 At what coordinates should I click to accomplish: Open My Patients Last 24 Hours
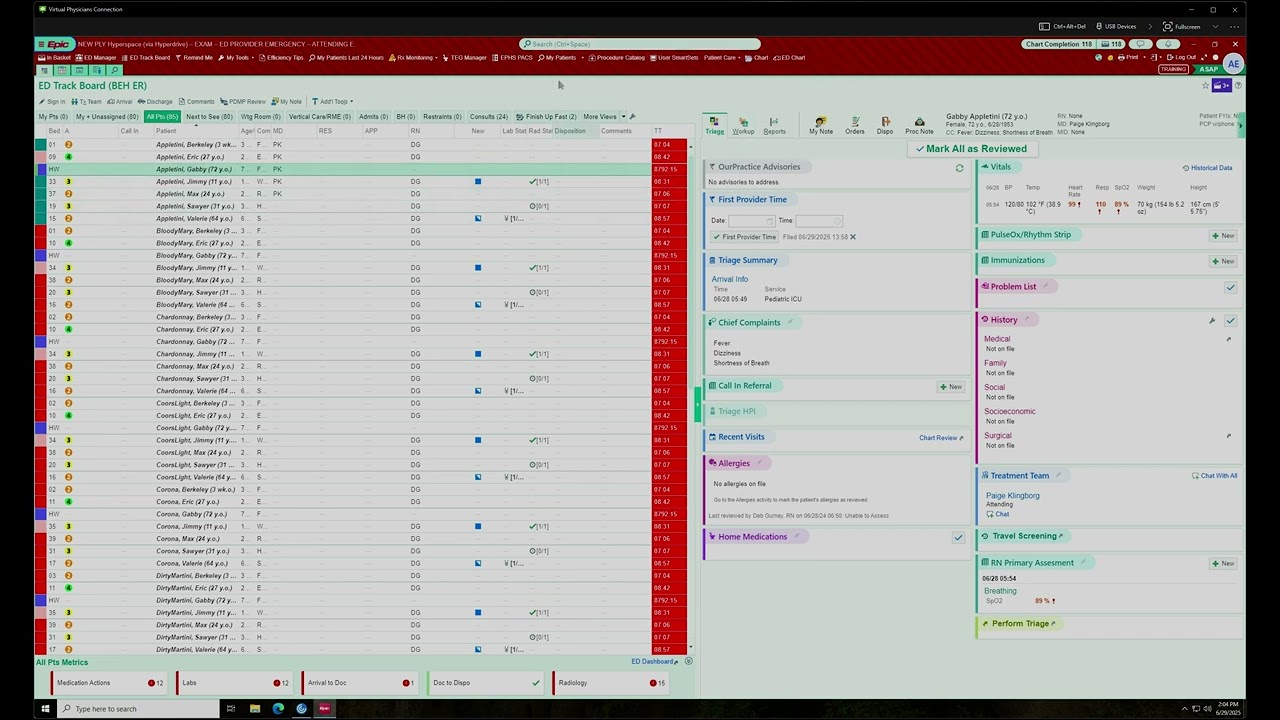coord(346,58)
